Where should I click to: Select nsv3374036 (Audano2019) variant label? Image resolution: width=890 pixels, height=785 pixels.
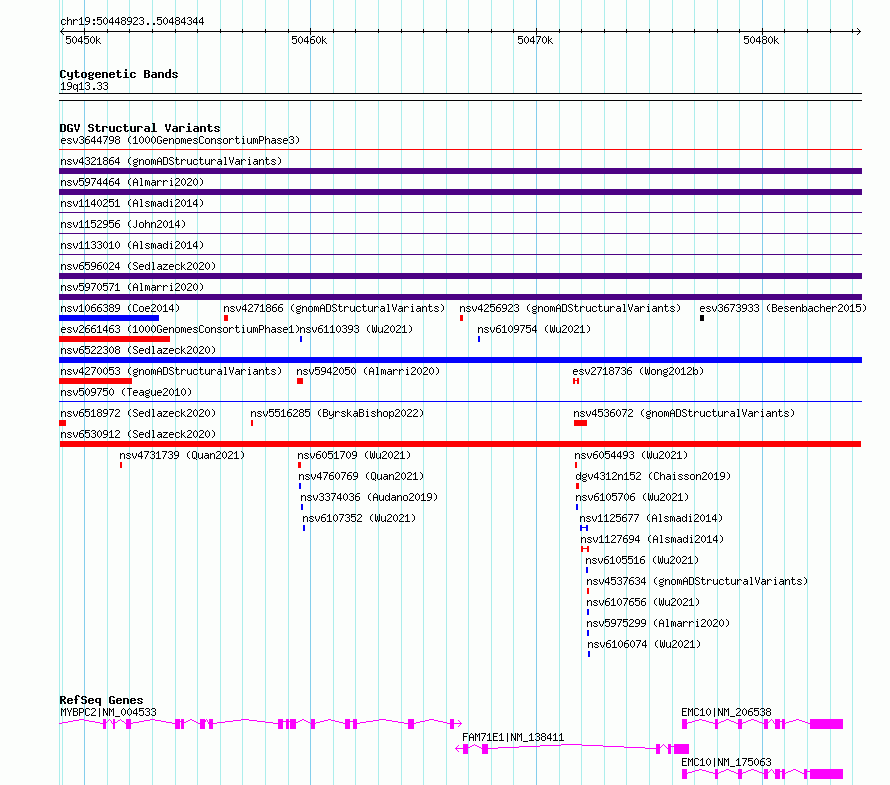click(369, 497)
